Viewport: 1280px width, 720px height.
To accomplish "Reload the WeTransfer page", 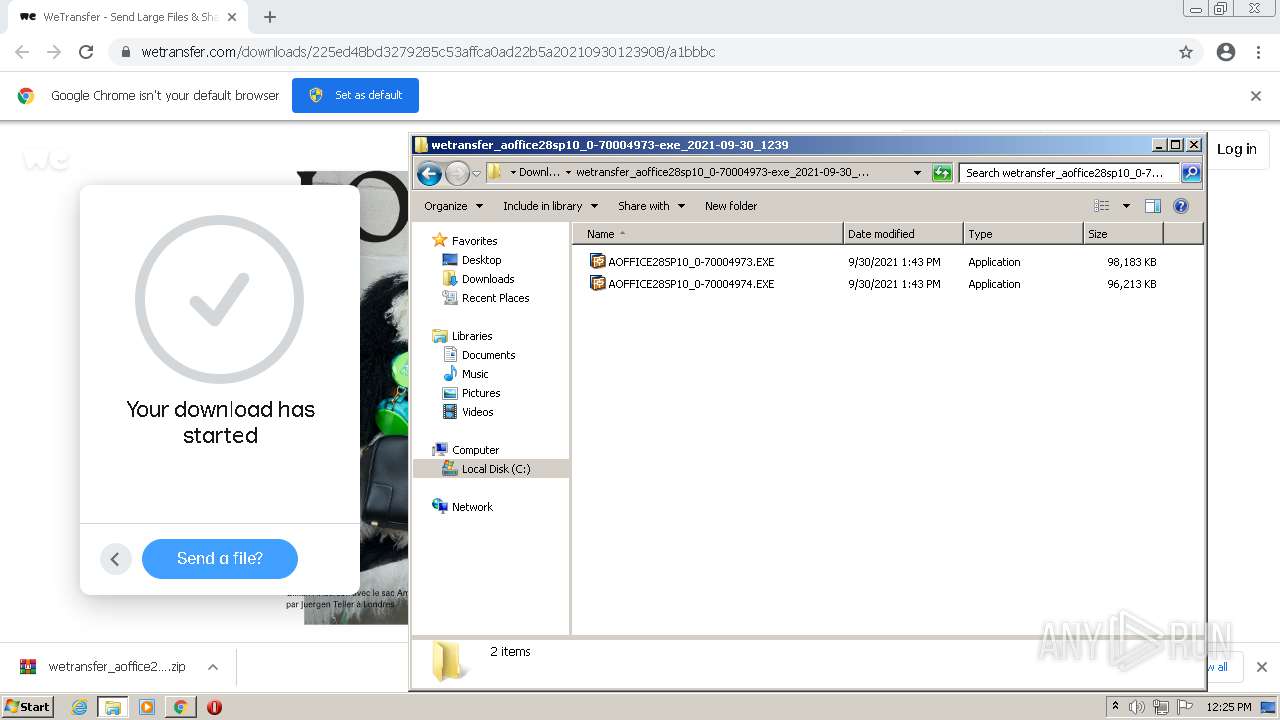I will point(86,52).
